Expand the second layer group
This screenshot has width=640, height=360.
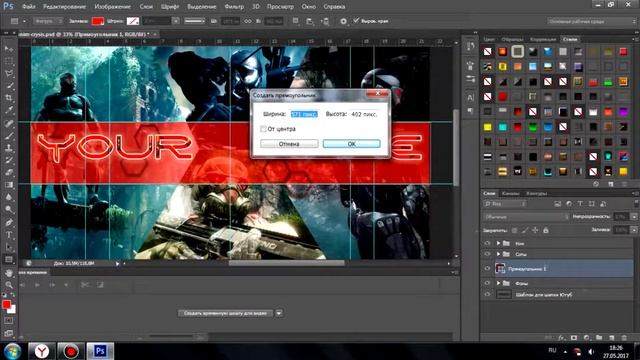point(498,254)
